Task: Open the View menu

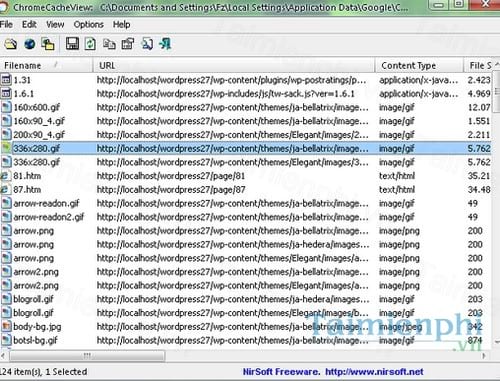Action: pos(55,24)
